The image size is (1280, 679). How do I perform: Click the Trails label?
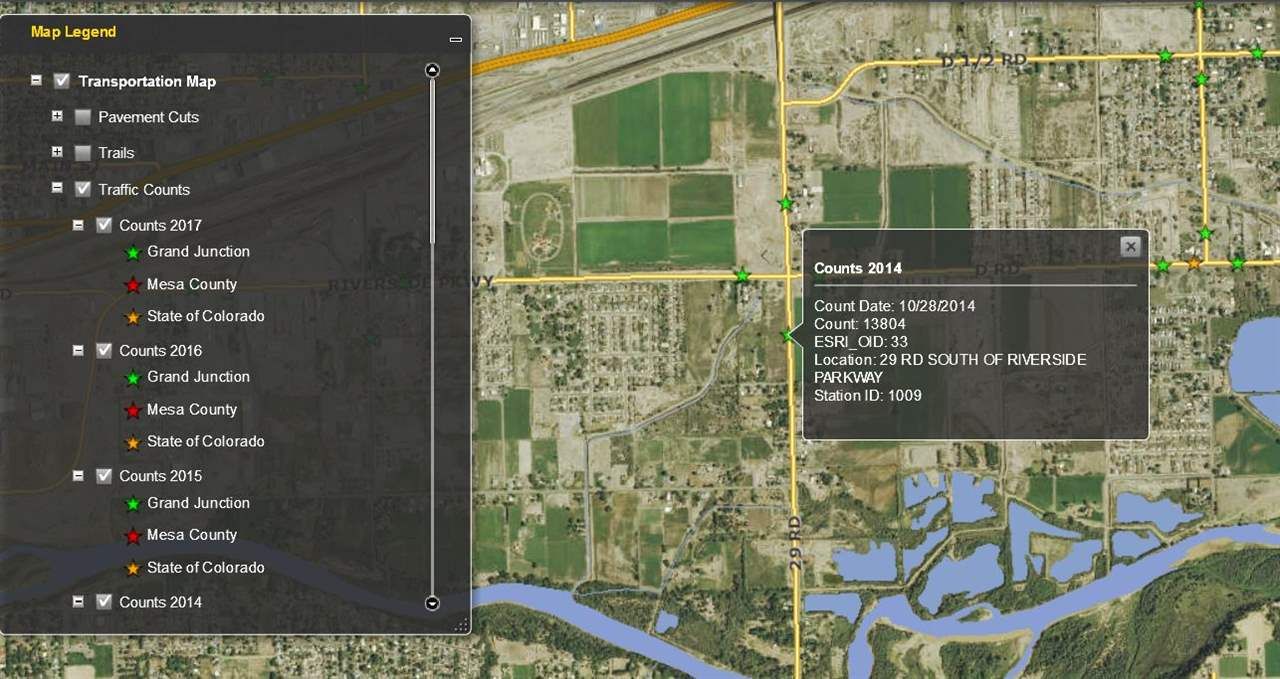(x=116, y=153)
